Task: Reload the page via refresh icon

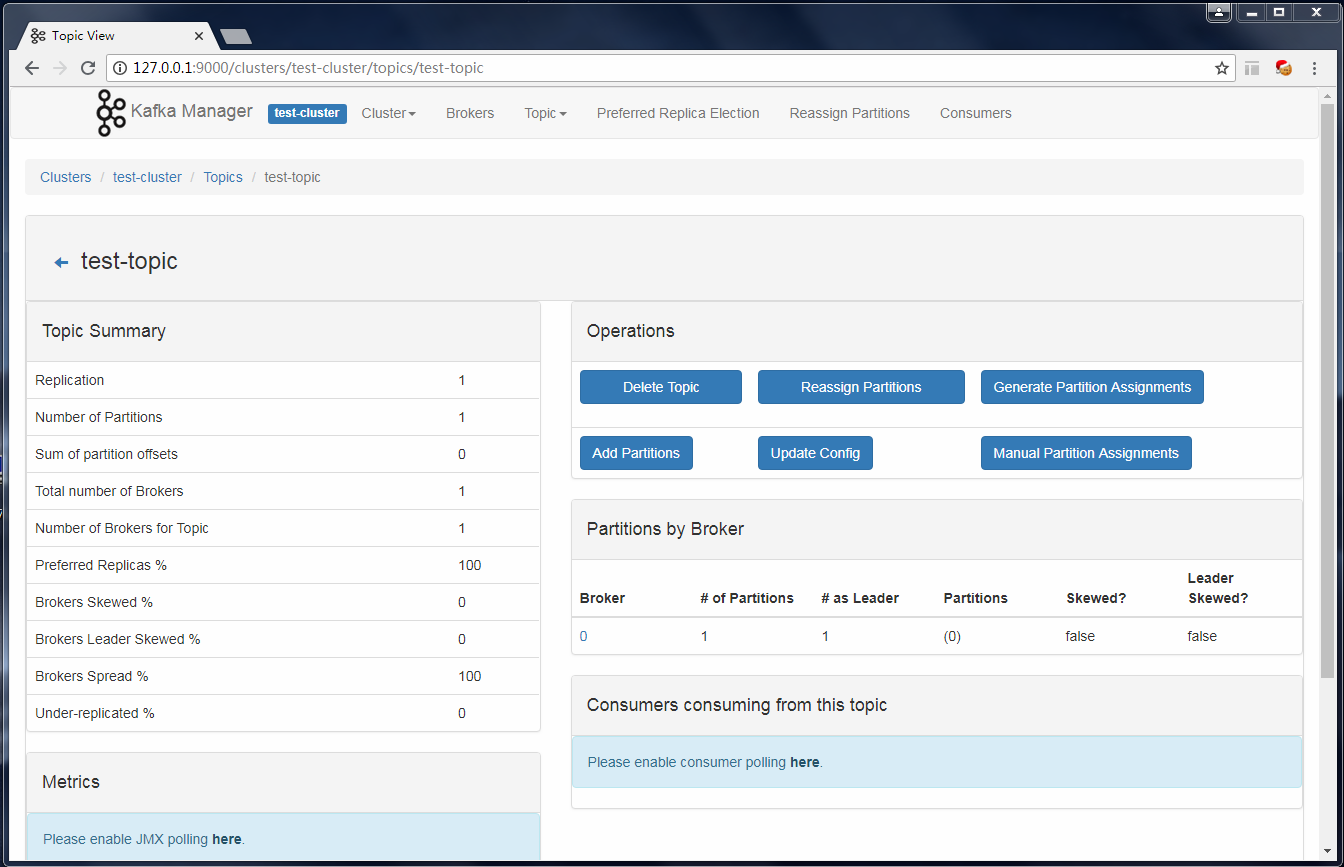Action: point(88,68)
